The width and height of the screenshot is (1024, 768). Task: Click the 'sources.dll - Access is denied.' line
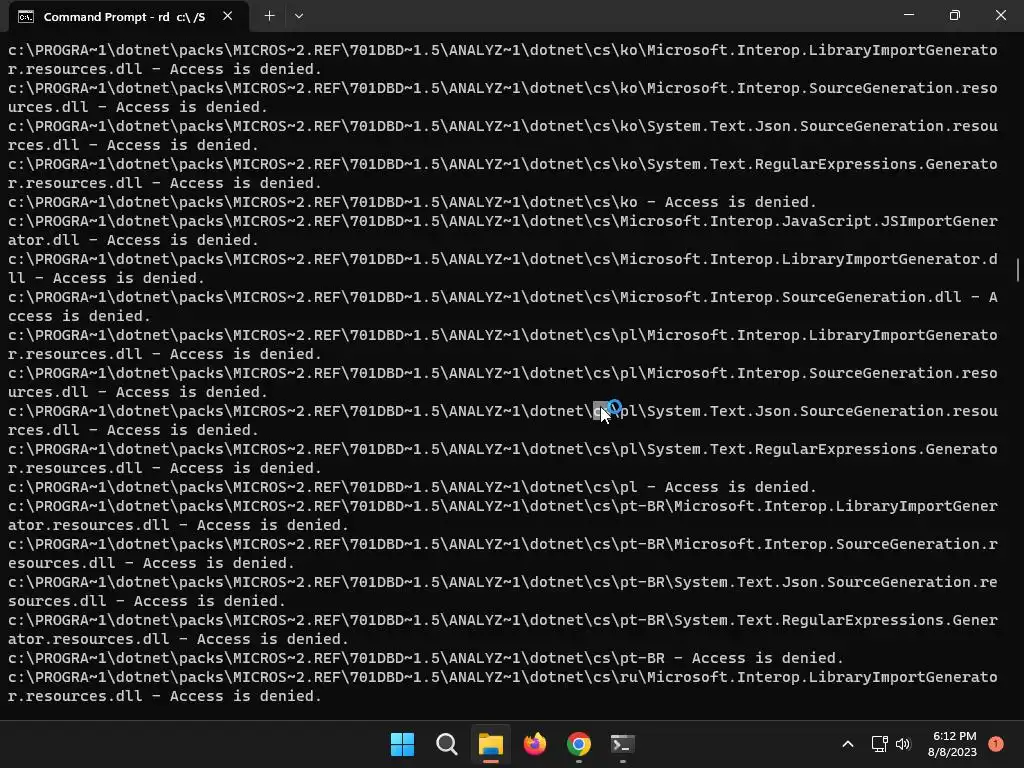pos(146,601)
